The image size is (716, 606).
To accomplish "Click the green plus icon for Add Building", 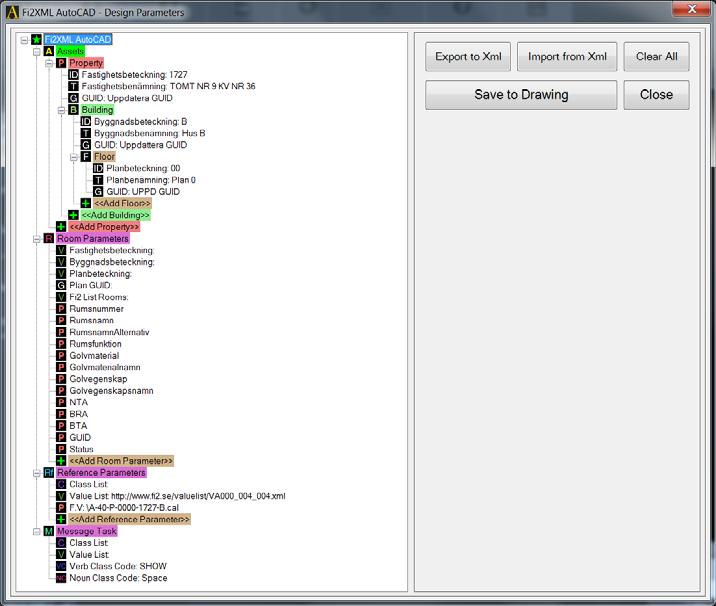I will tap(74, 215).
